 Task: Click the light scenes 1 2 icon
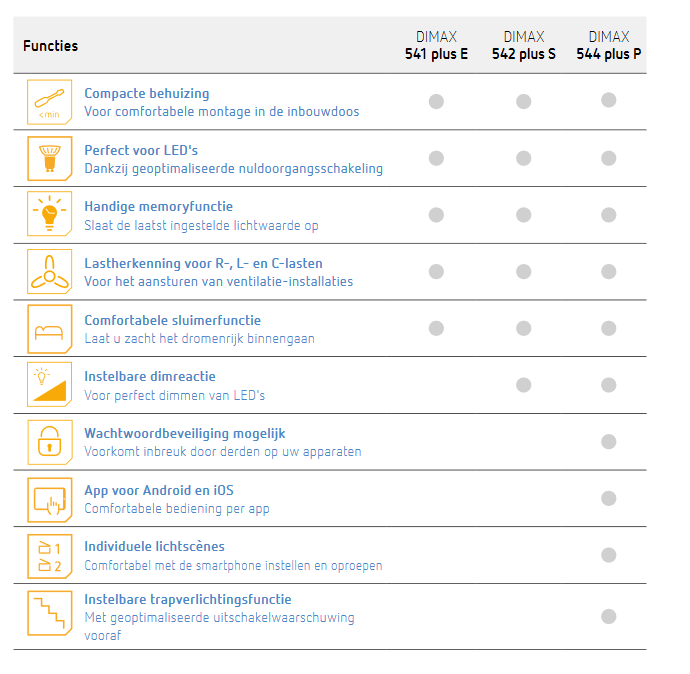click(49, 556)
